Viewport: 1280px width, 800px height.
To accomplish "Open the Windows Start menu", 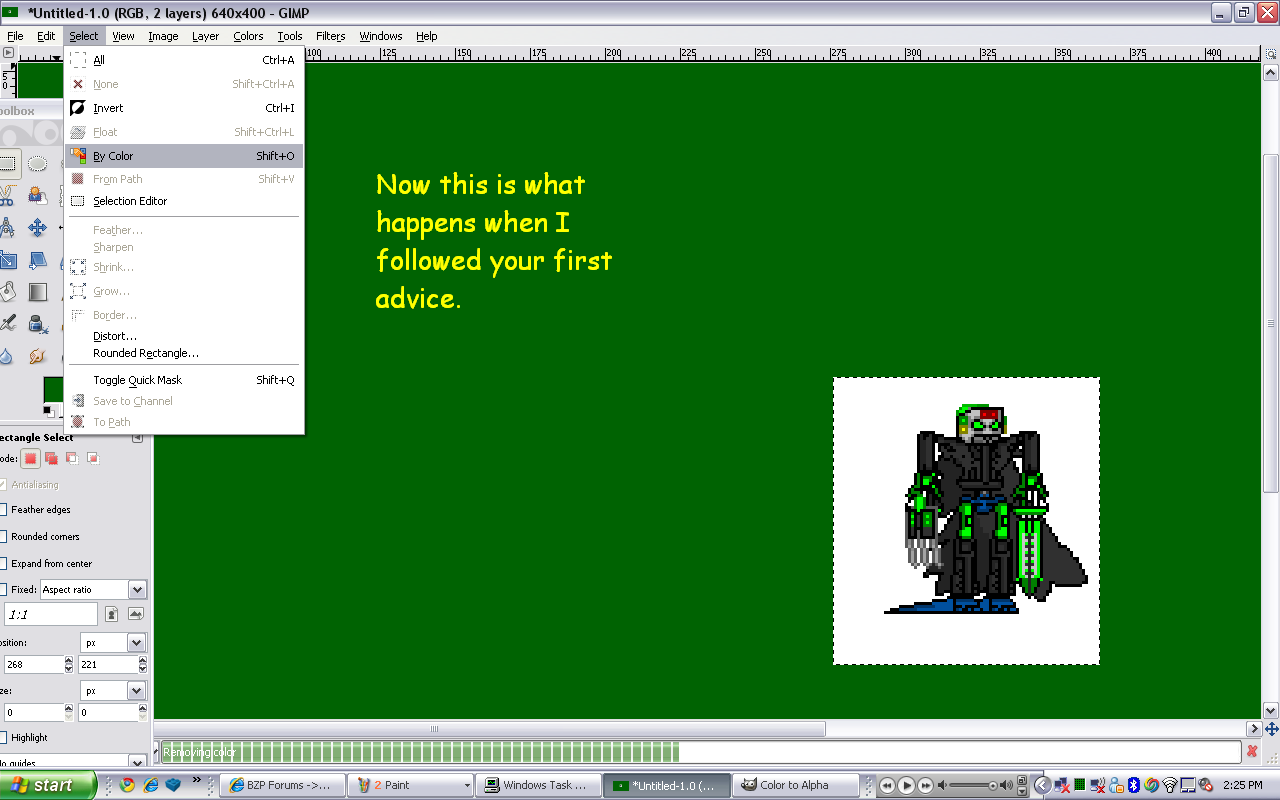I will pos(47,785).
